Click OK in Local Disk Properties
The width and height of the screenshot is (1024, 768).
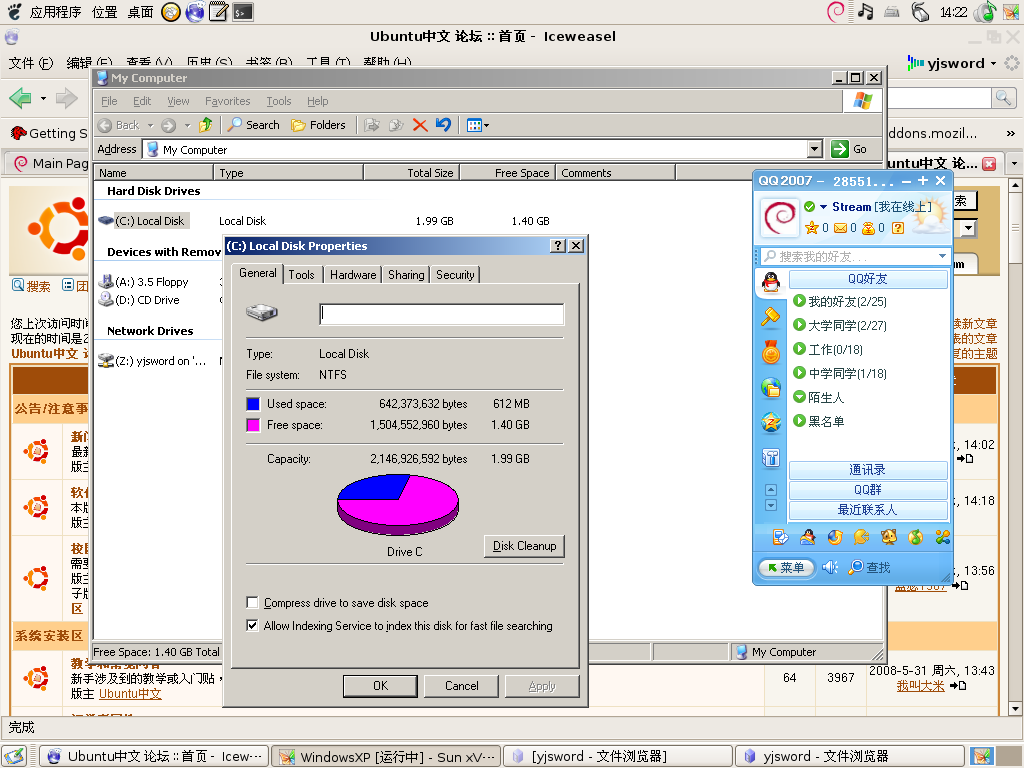[380, 686]
